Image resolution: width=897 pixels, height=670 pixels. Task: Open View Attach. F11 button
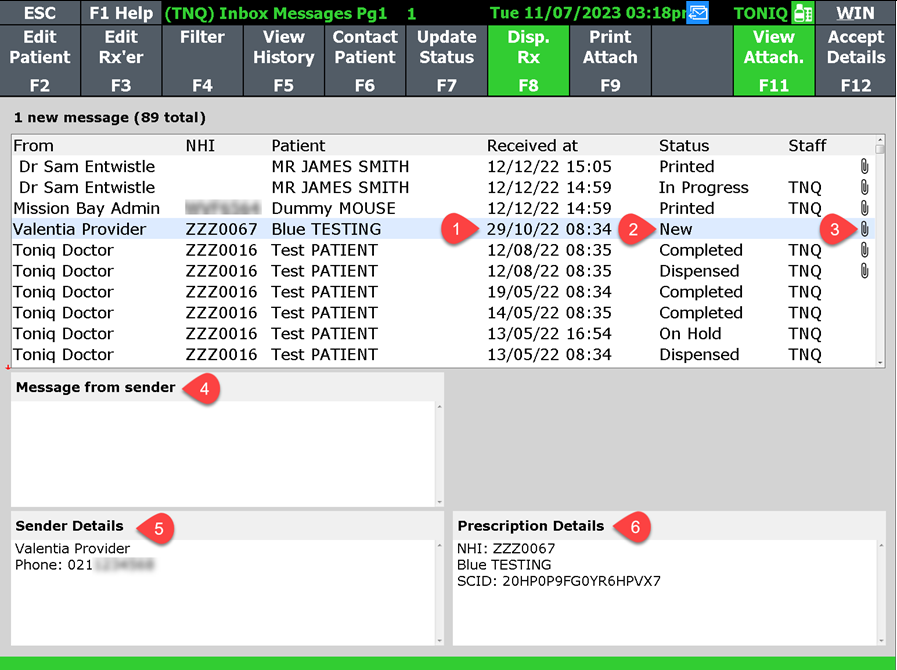[x=773, y=60]
